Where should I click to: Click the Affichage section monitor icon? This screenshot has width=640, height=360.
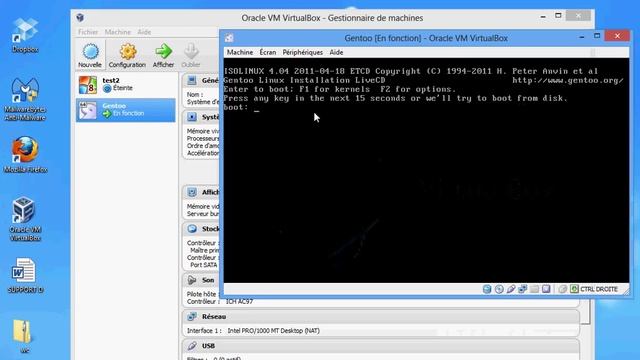[x=191, y=192]
